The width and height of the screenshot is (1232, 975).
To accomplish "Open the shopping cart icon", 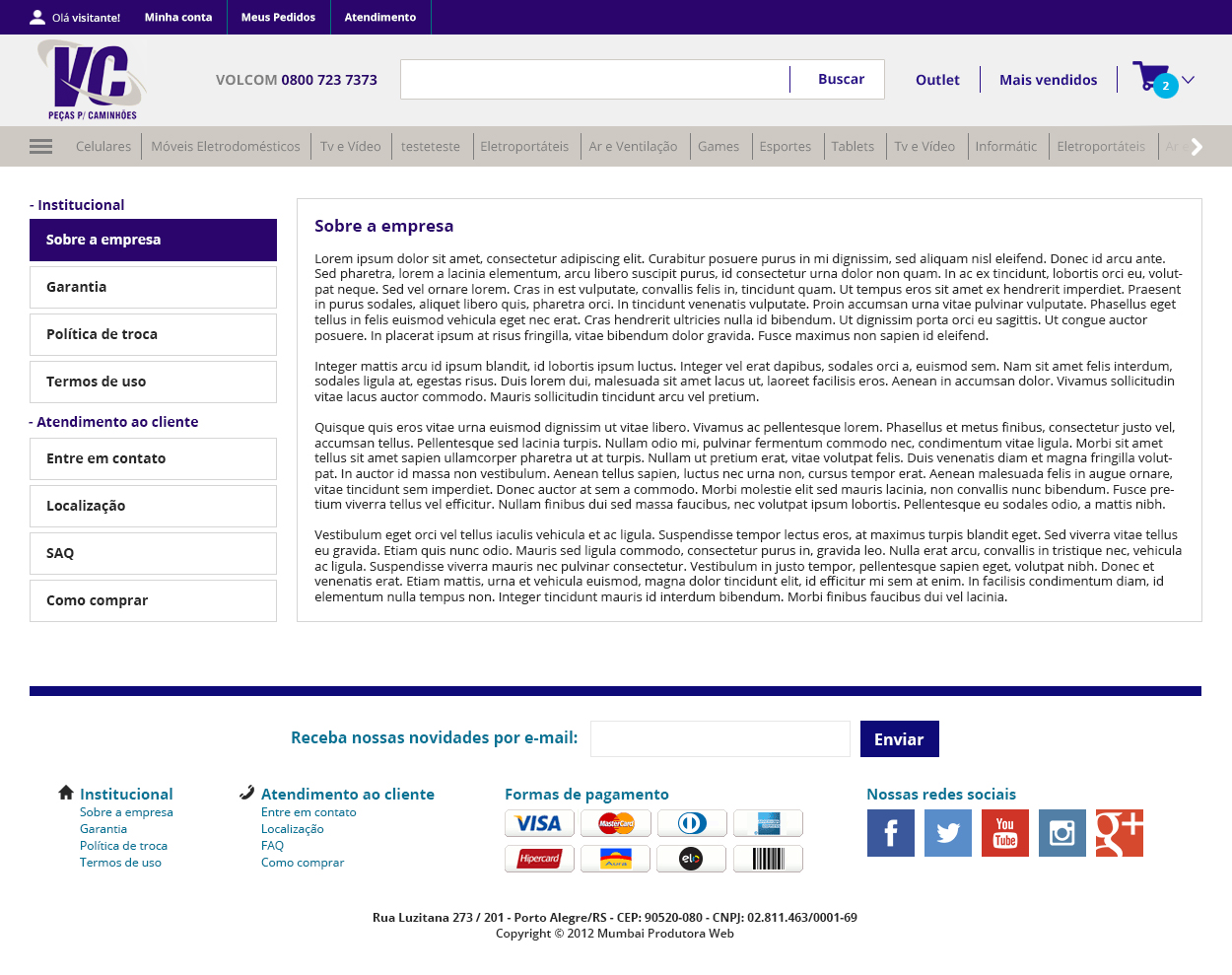I will pyautogui.click(x=1151, y=78).
